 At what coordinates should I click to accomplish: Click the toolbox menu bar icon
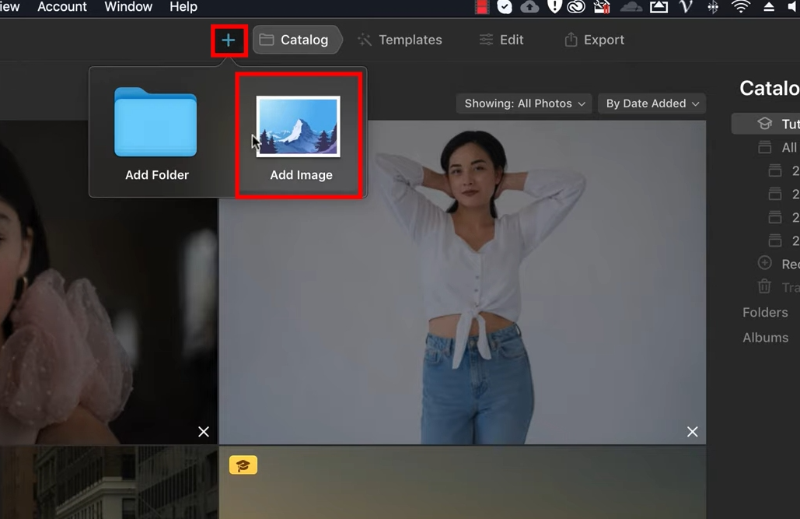[x=602, y=7]
